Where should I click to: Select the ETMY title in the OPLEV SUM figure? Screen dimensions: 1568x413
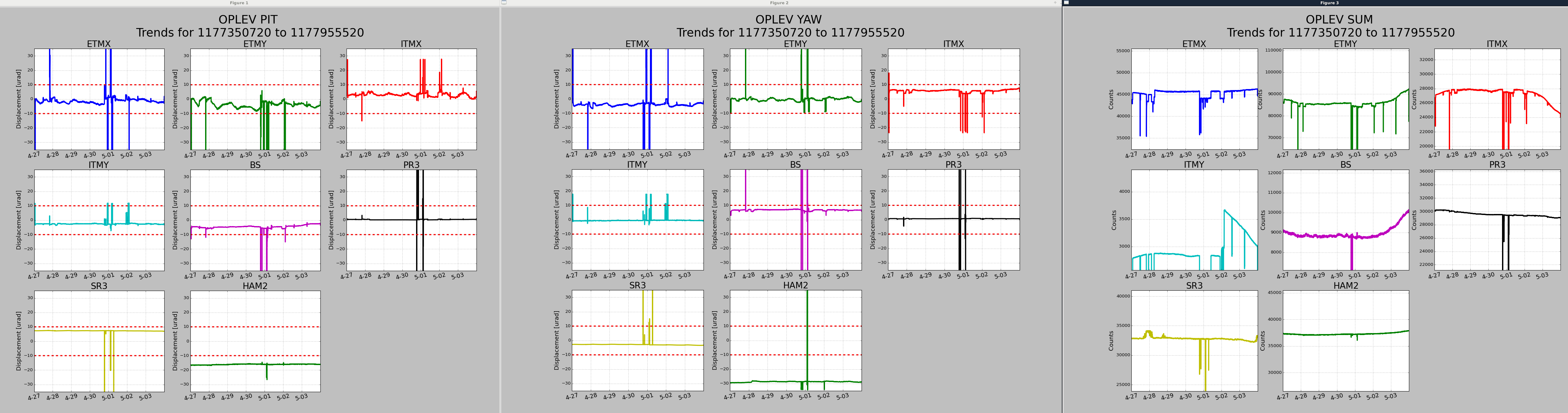click(1346, 44)
